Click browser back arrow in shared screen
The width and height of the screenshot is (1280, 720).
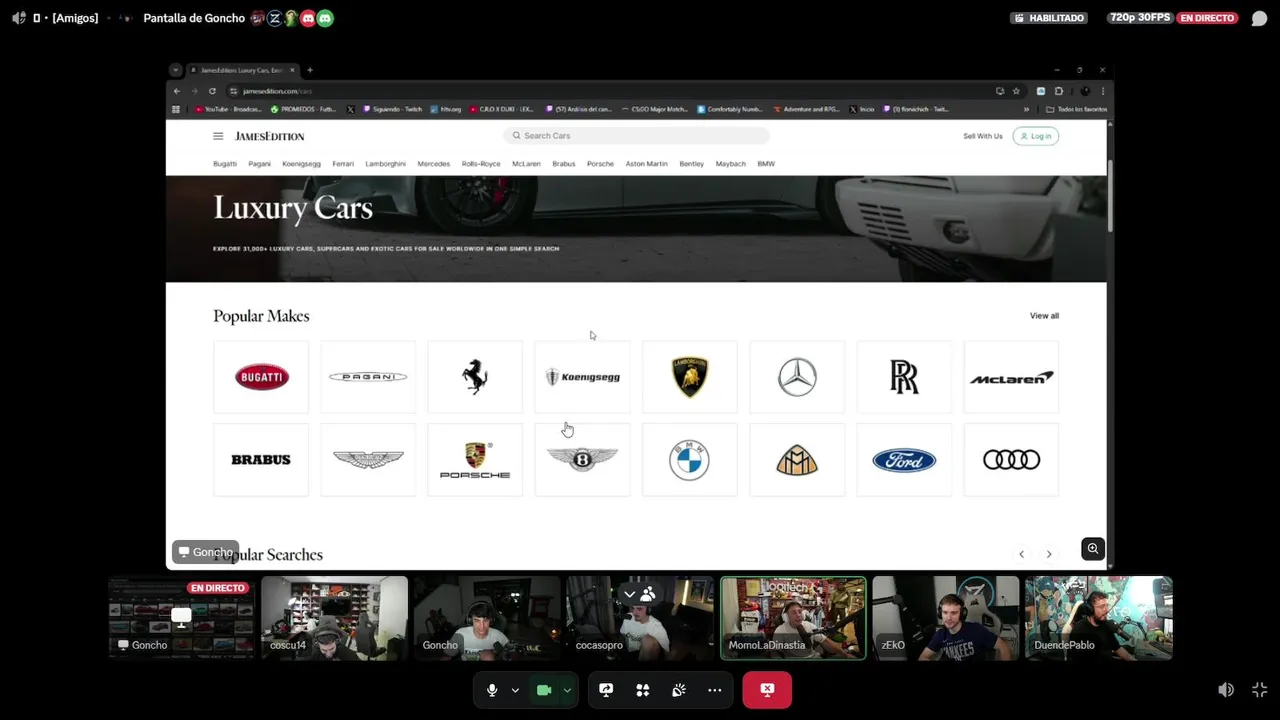pos(177,91)
